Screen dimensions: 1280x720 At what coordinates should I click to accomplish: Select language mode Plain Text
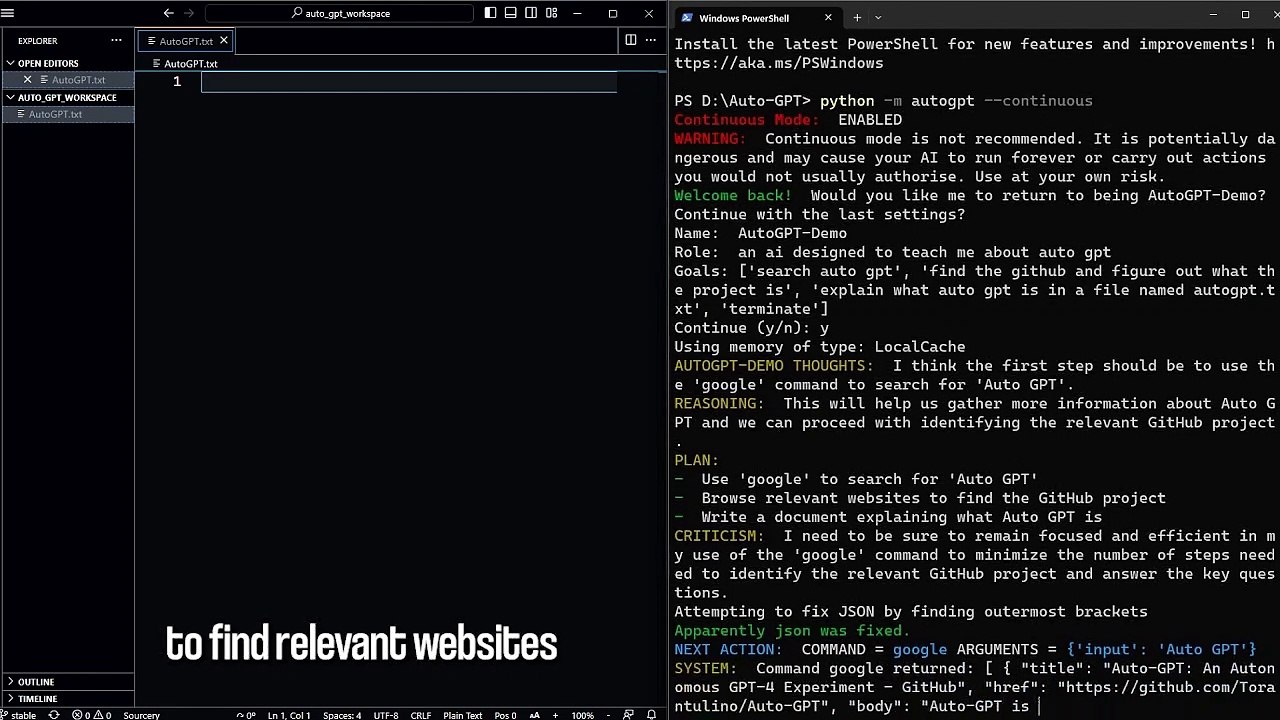tap(463, 715)
